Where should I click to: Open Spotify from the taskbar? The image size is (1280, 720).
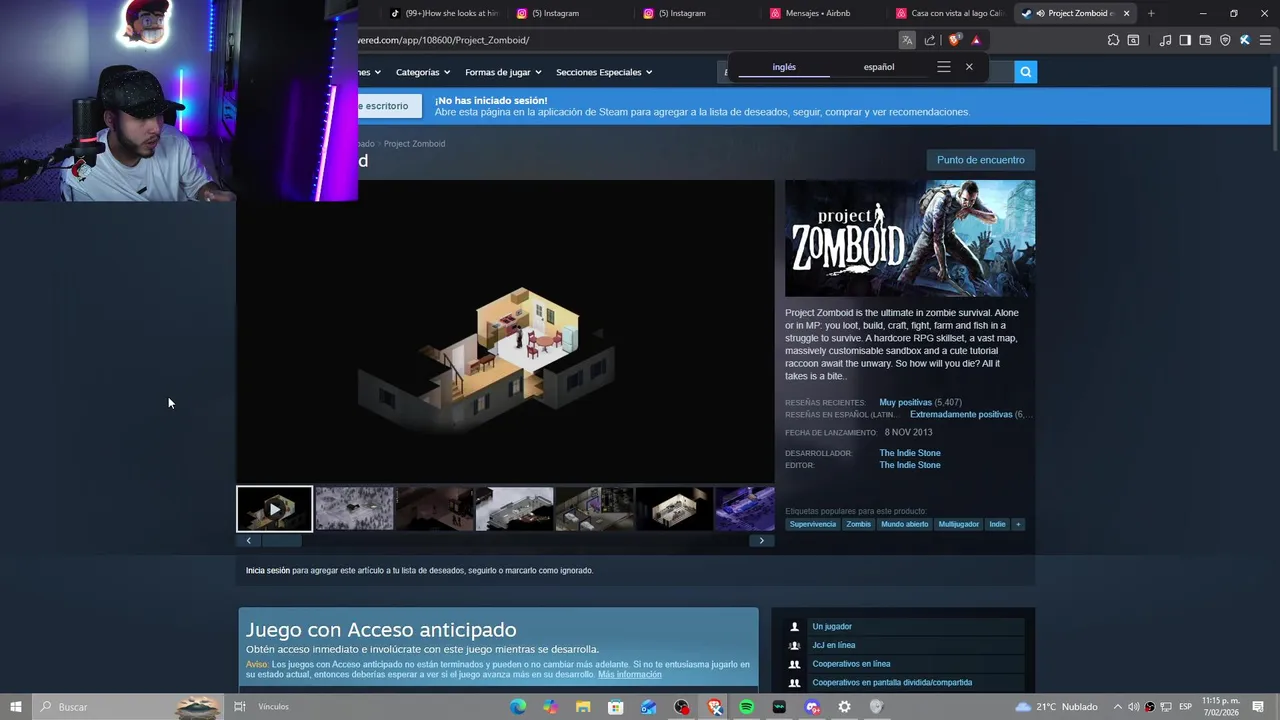click(x=746, y=707)
